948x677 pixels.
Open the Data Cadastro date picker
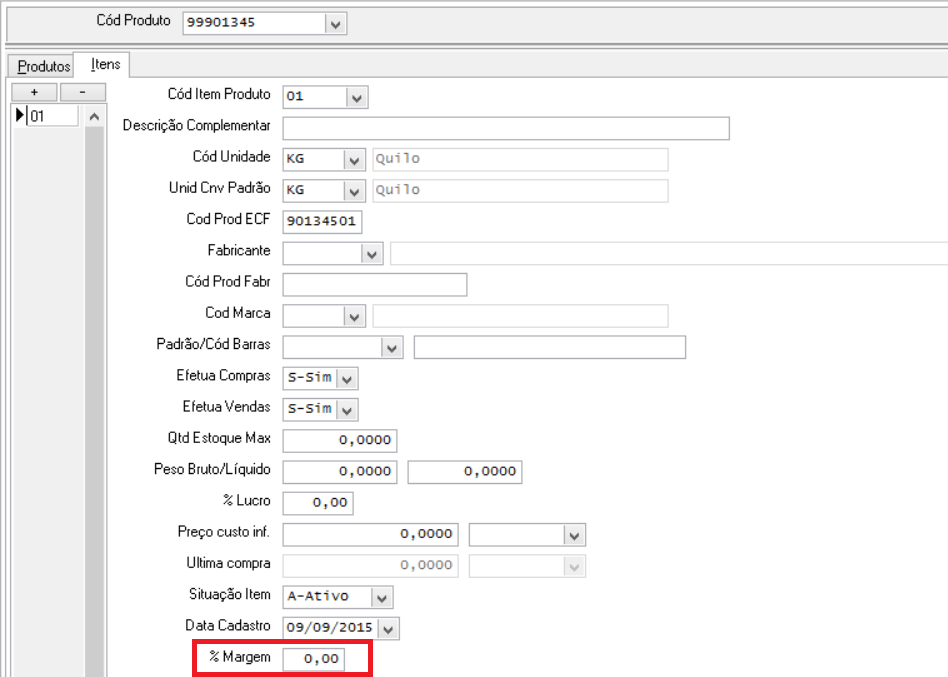coord(388,628)
